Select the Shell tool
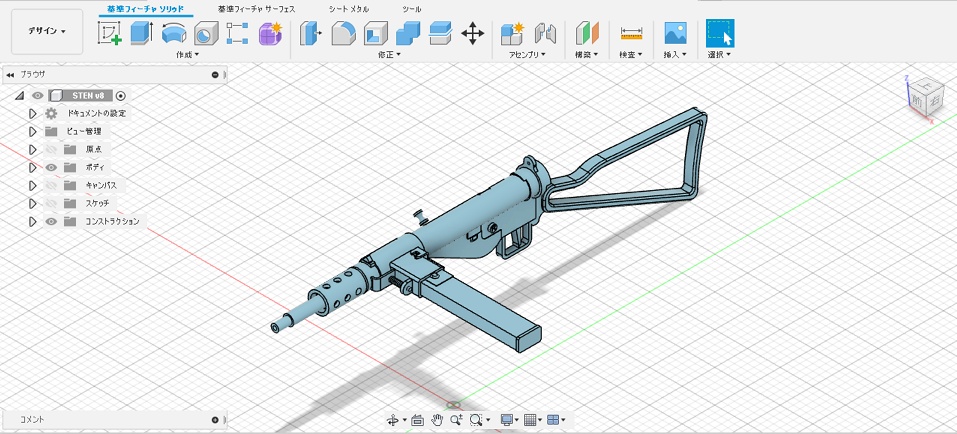Screen dimensions: 957x434 pos(375,33)
